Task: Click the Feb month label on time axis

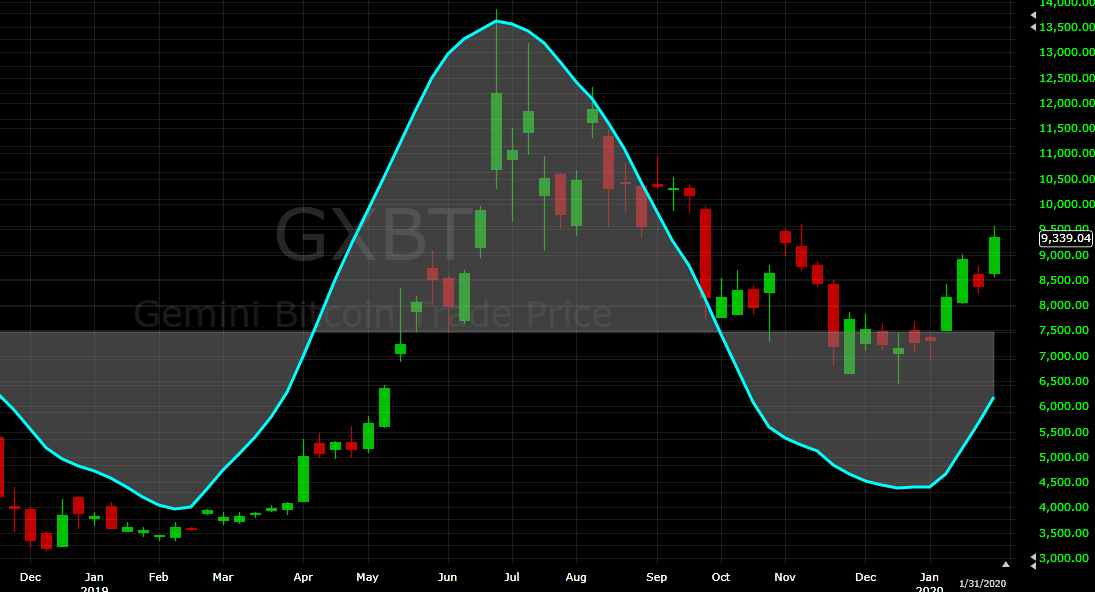Action: 159,577
